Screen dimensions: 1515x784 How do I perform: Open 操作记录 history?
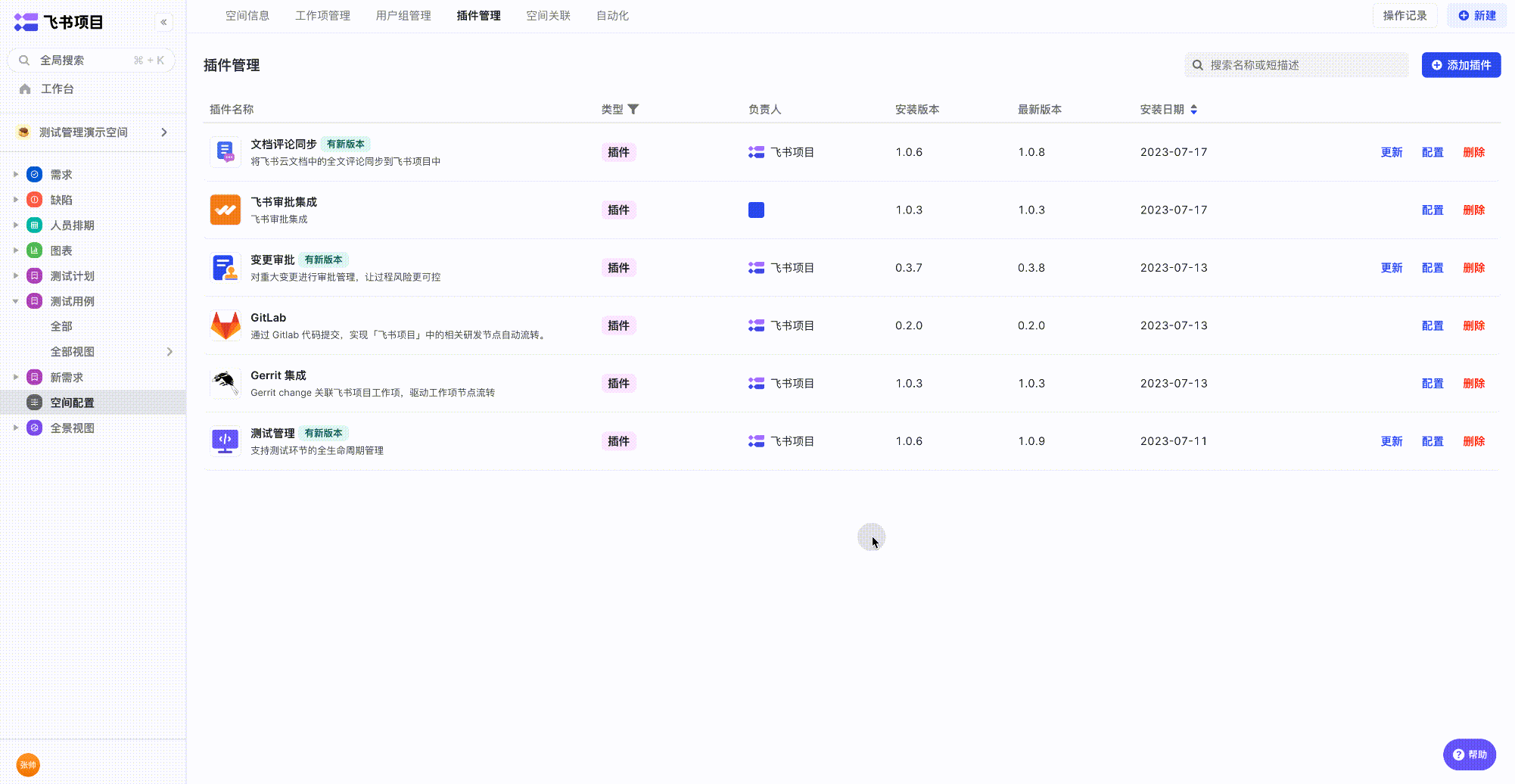pyautogui.click(x=1405, y=16)
